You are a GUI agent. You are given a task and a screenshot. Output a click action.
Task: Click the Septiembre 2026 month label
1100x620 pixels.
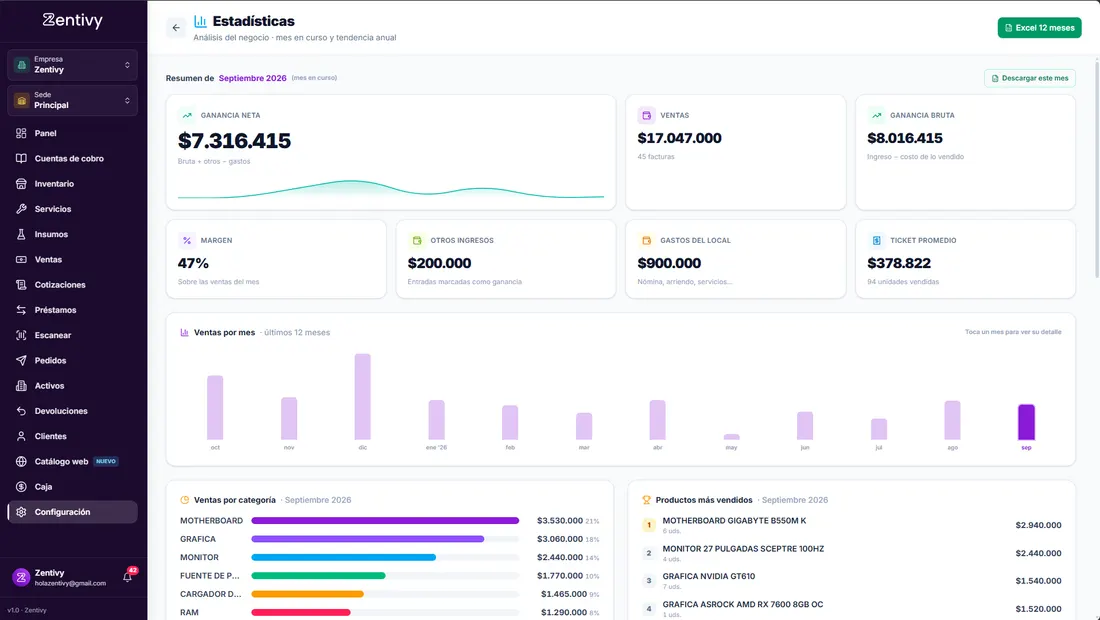point(253,79)
